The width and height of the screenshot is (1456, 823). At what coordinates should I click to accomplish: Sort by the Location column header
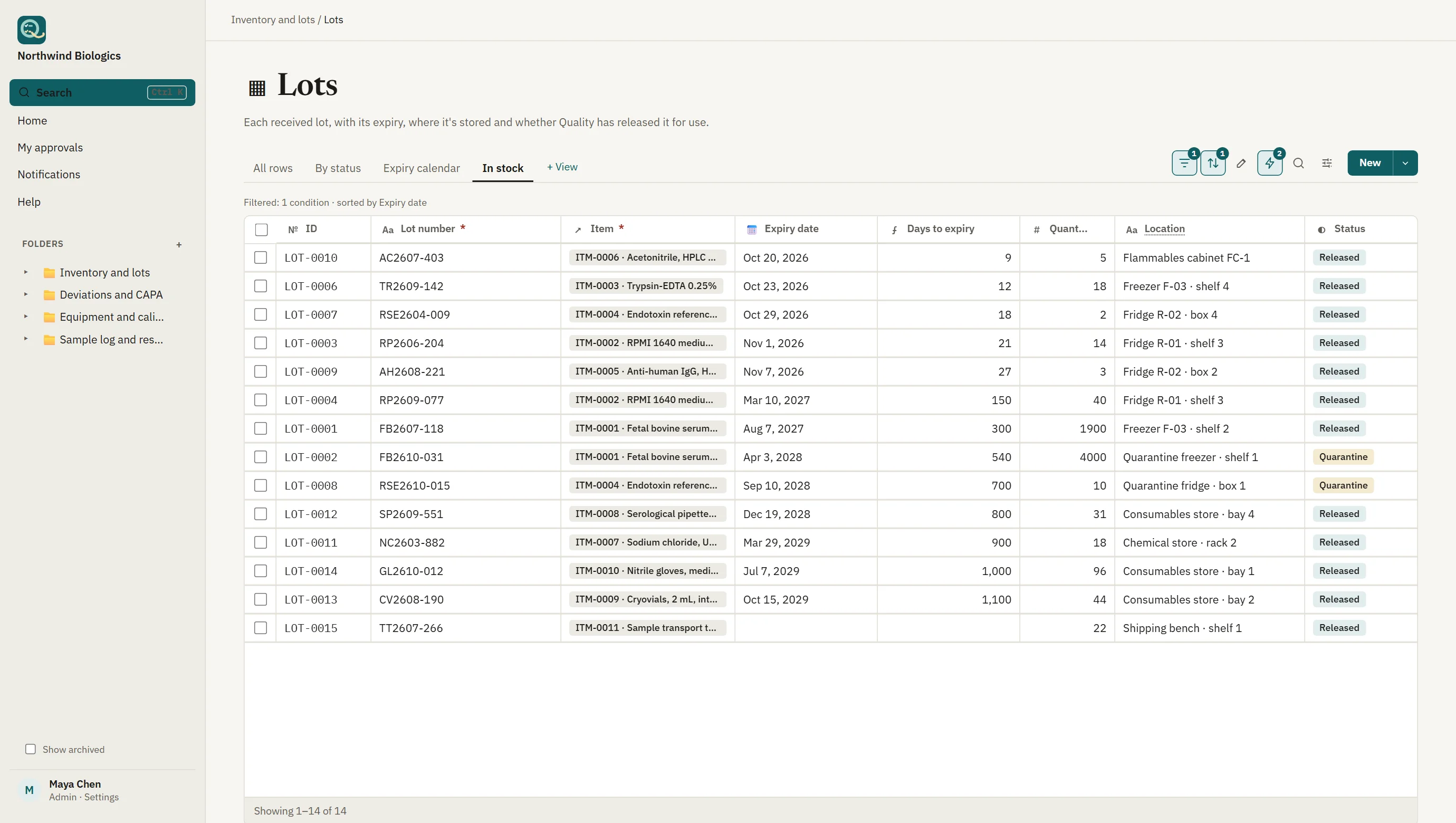click(x=1164, y=229)
